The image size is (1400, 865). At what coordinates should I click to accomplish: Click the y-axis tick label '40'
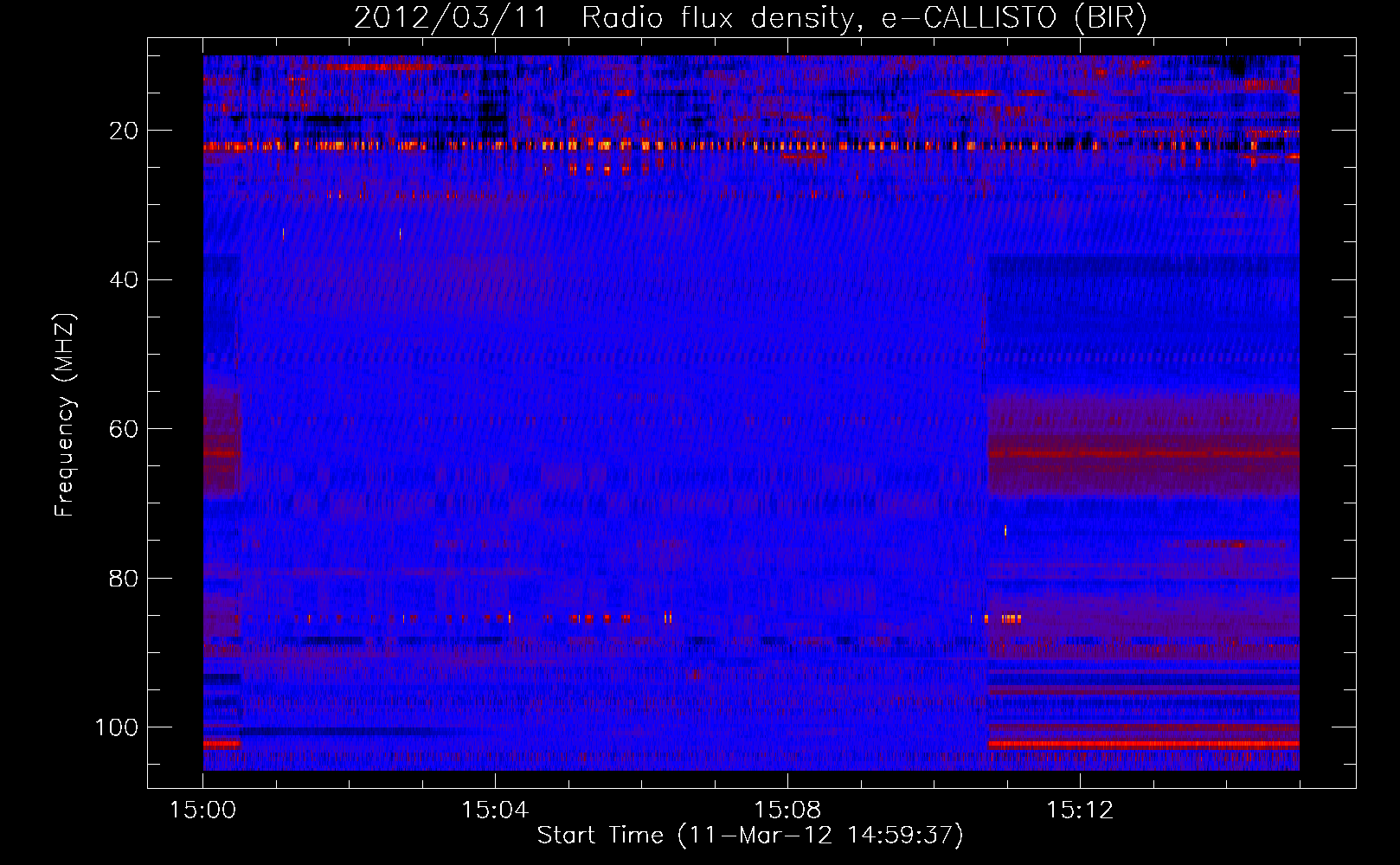click(x=124, y=280)
